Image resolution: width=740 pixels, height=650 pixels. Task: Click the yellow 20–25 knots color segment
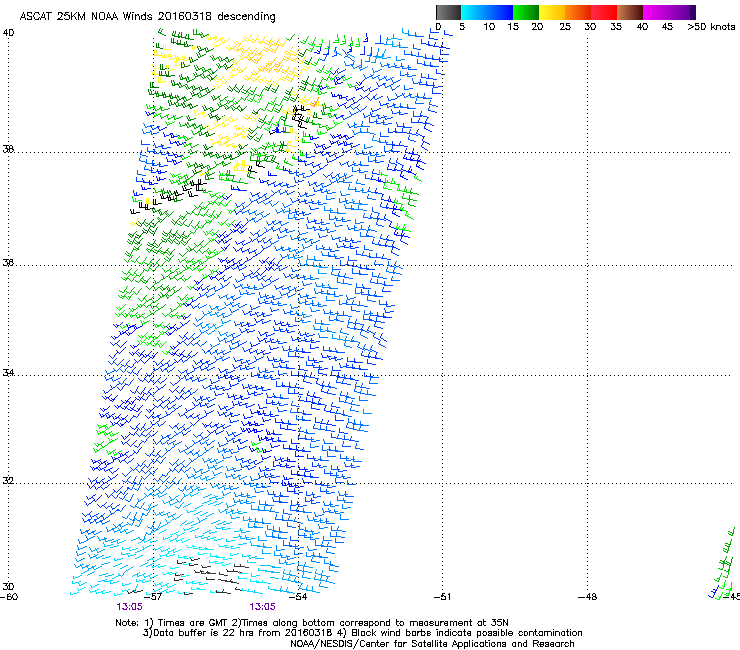552,12
